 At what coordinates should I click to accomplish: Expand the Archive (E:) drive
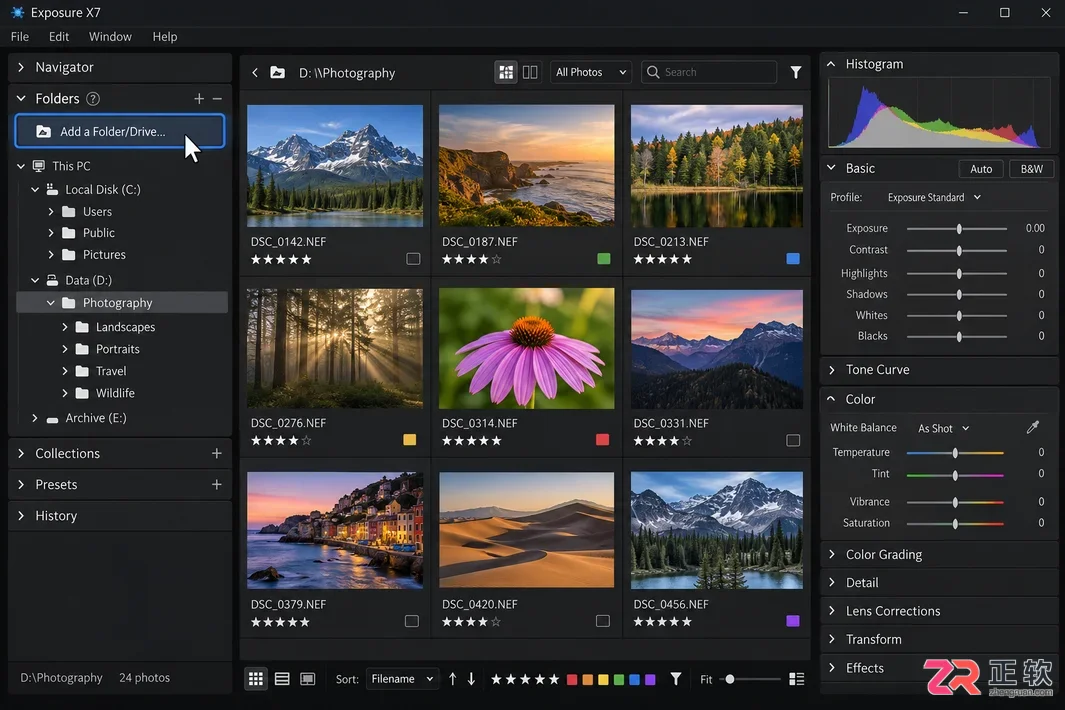(x=35, y=418)
